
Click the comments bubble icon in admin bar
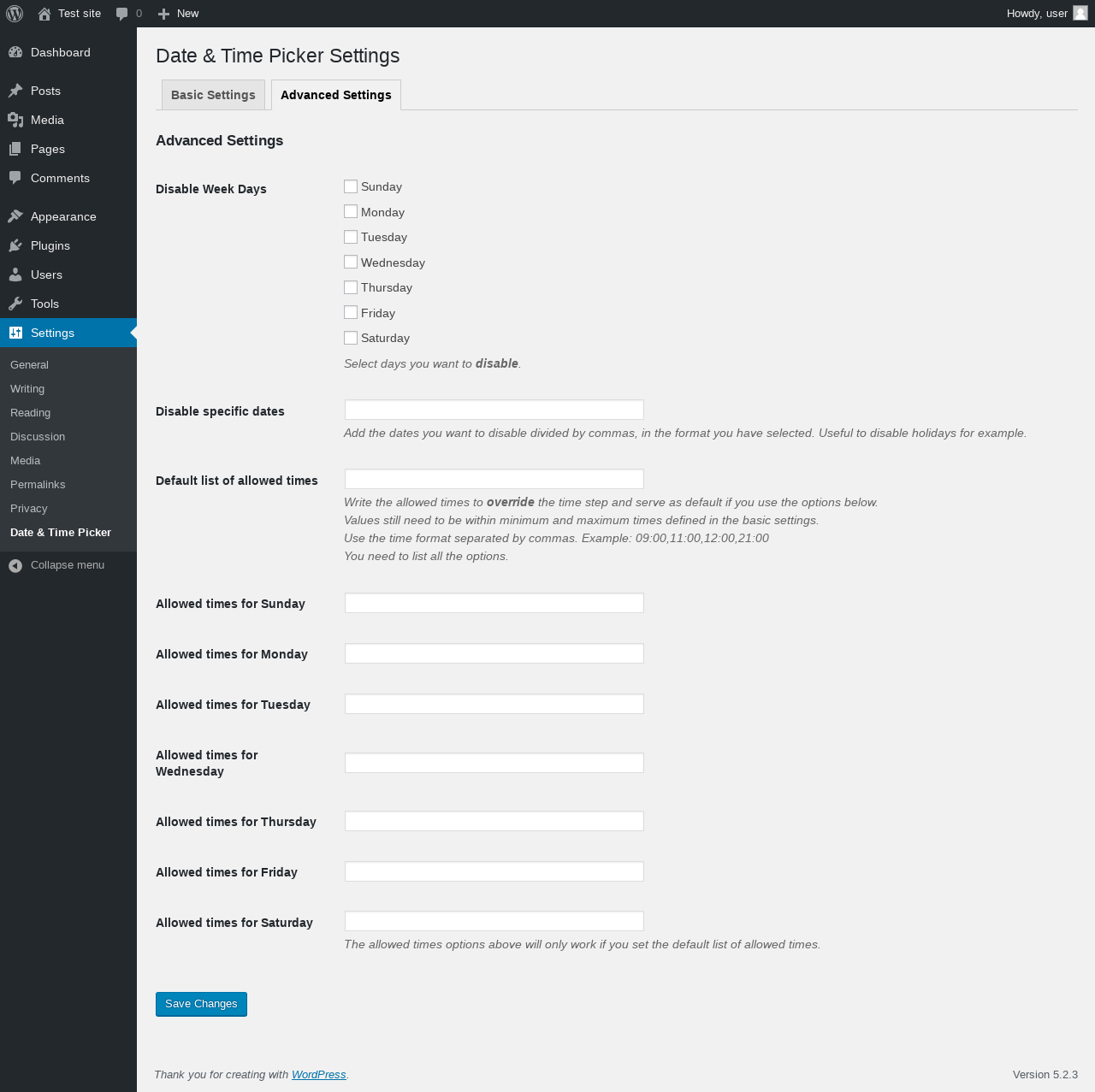point(122,14)
